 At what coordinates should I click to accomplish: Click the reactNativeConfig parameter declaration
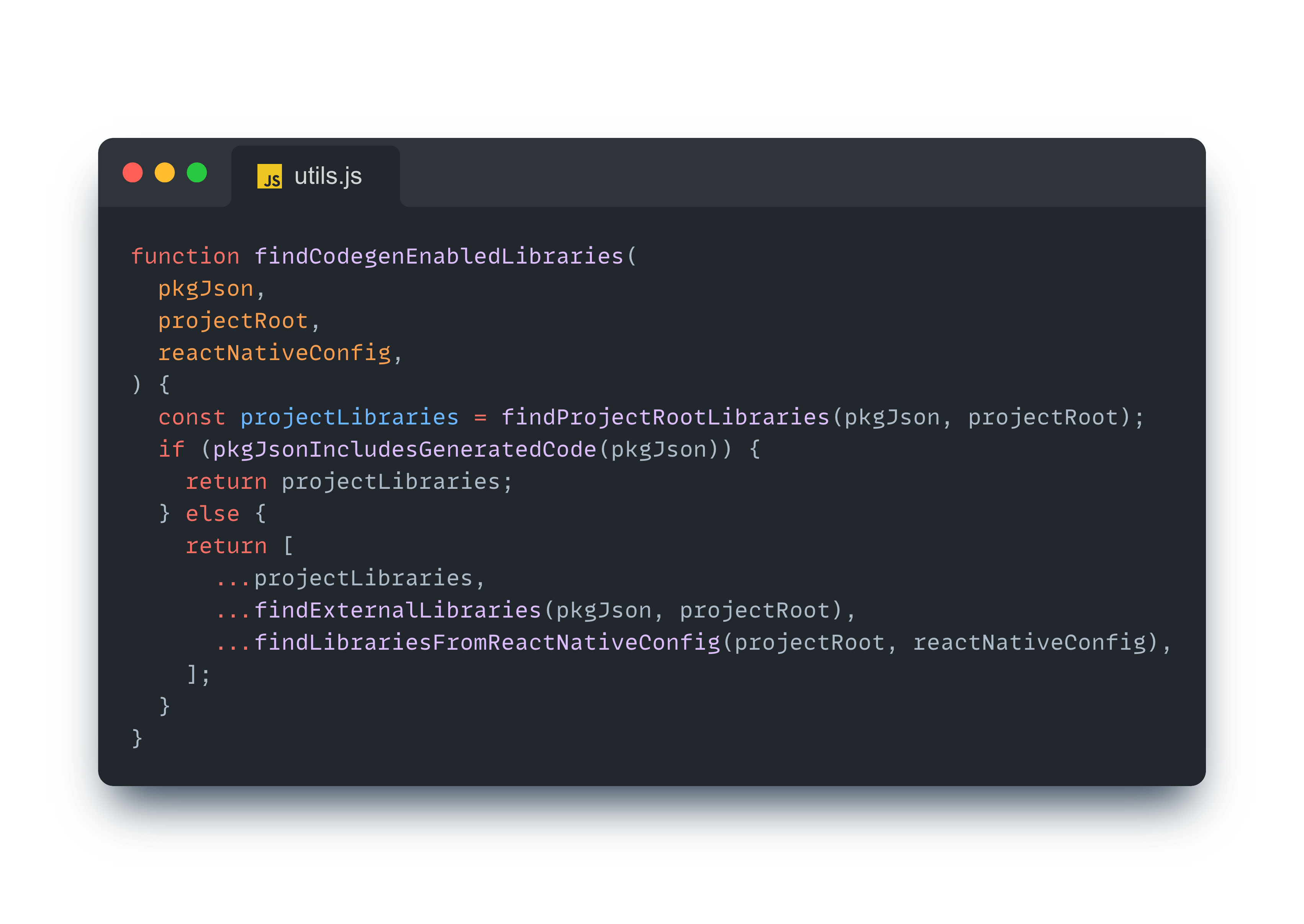coord(274,353)
